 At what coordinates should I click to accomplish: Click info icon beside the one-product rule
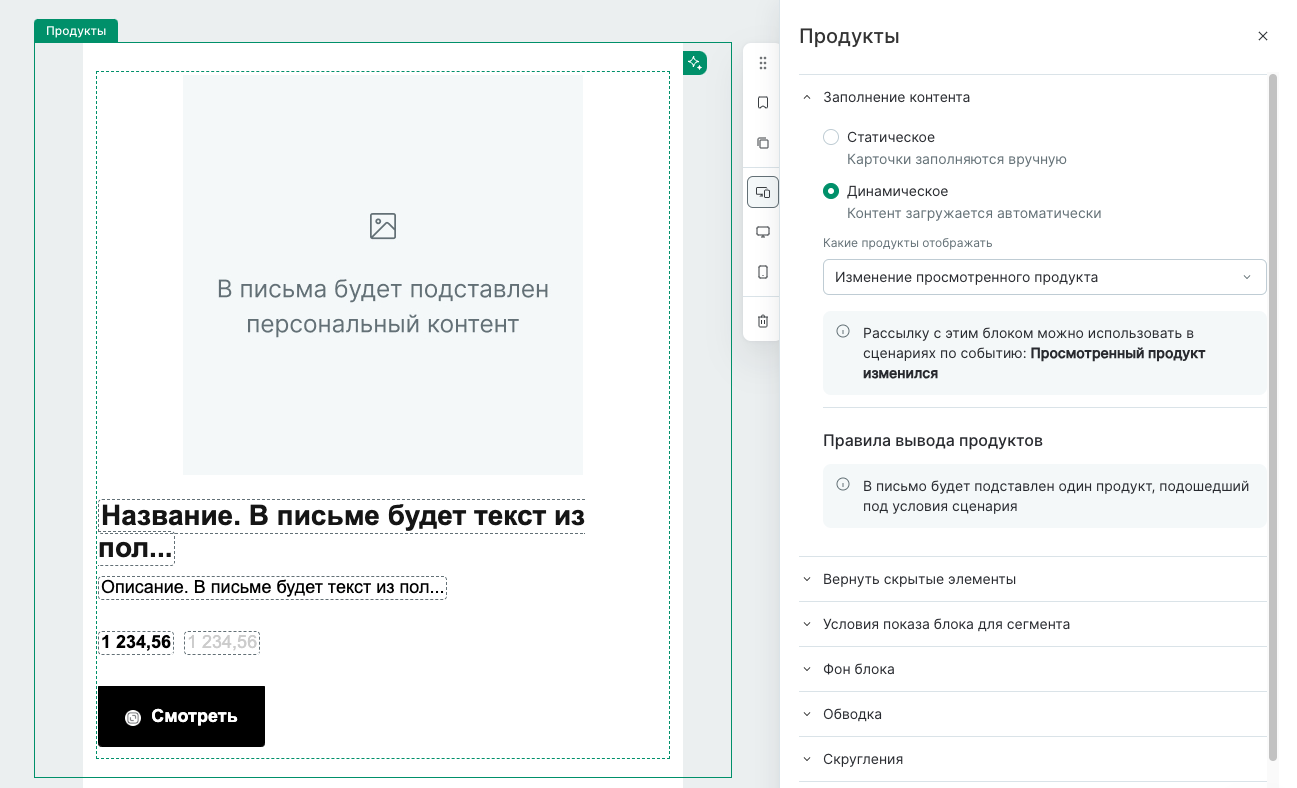[843, 485]
